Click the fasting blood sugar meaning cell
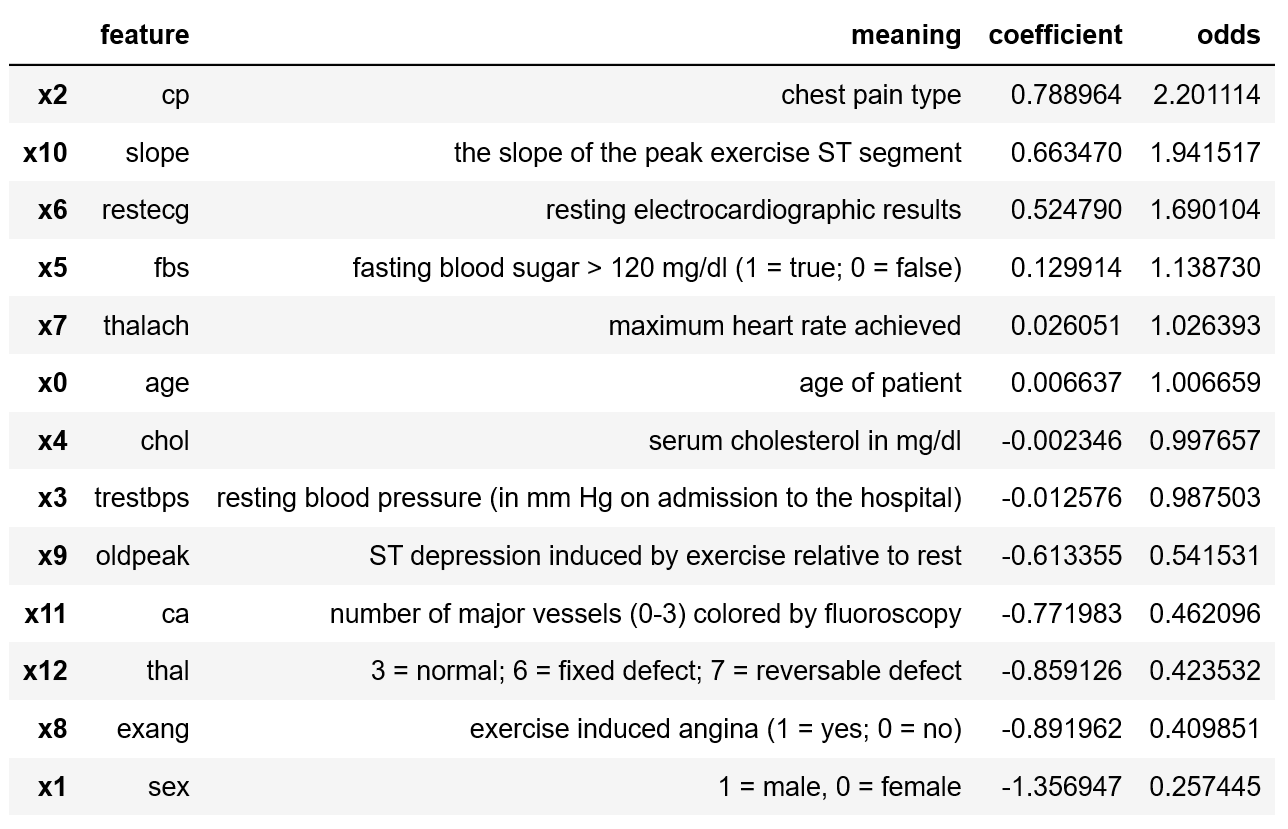The height and width of the screenshot is (829, 1288). 656,268
